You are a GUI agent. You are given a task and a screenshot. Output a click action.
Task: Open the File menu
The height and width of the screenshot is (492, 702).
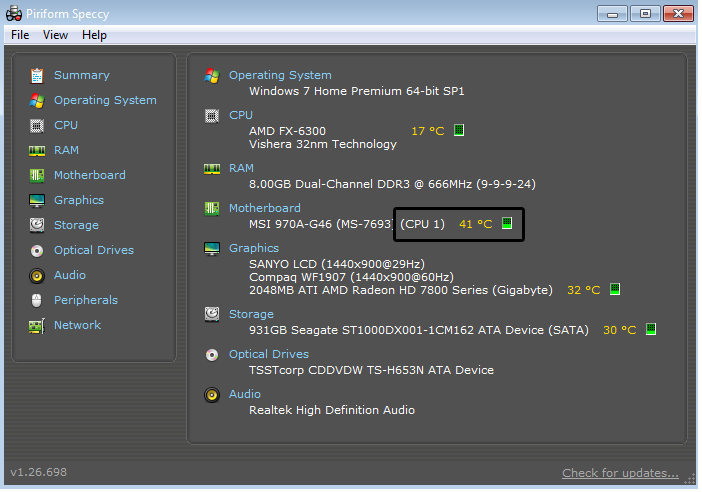point(20,35)
